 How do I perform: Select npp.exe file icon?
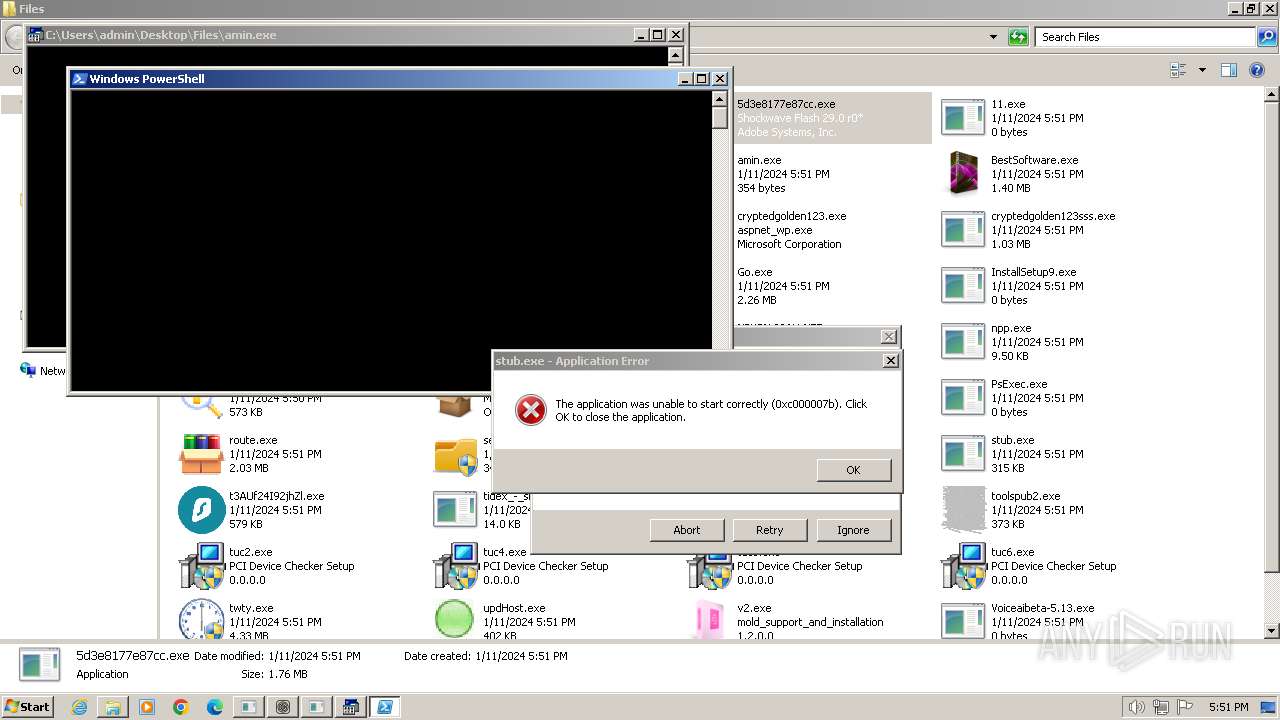pyautogui.click(x=963, y=342)
